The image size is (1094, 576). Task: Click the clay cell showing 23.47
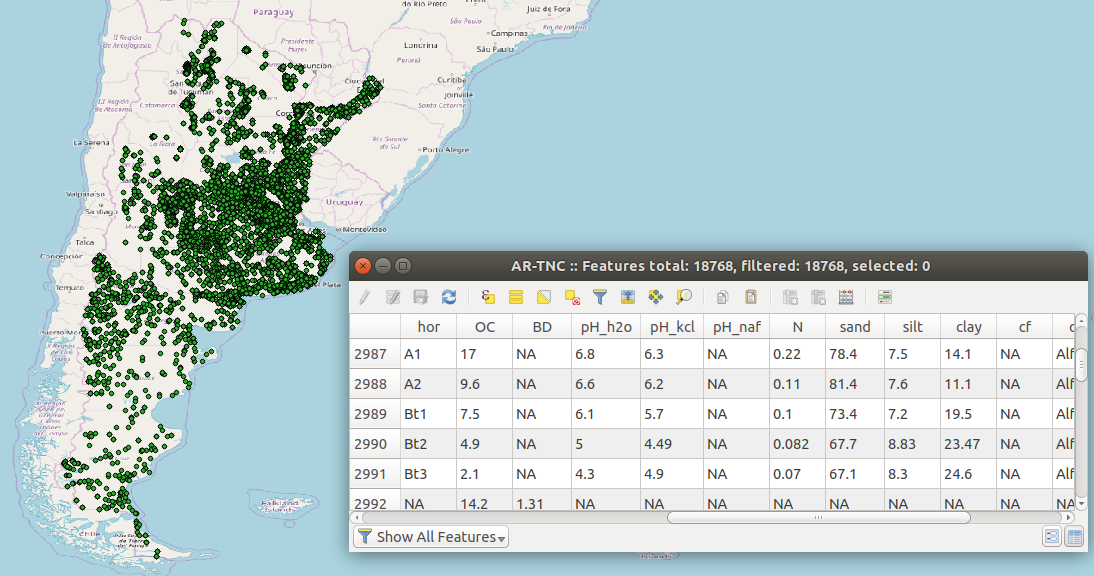pos(967,444)
